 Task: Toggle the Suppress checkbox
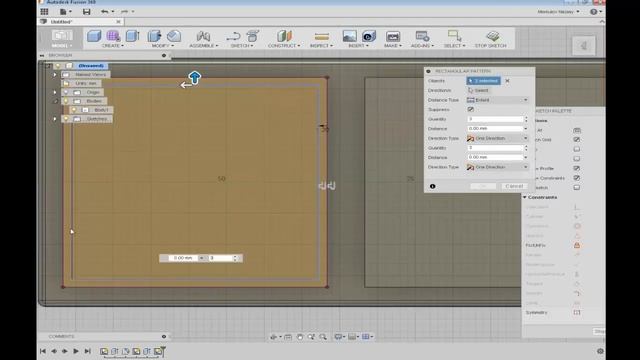click(471, 109)
